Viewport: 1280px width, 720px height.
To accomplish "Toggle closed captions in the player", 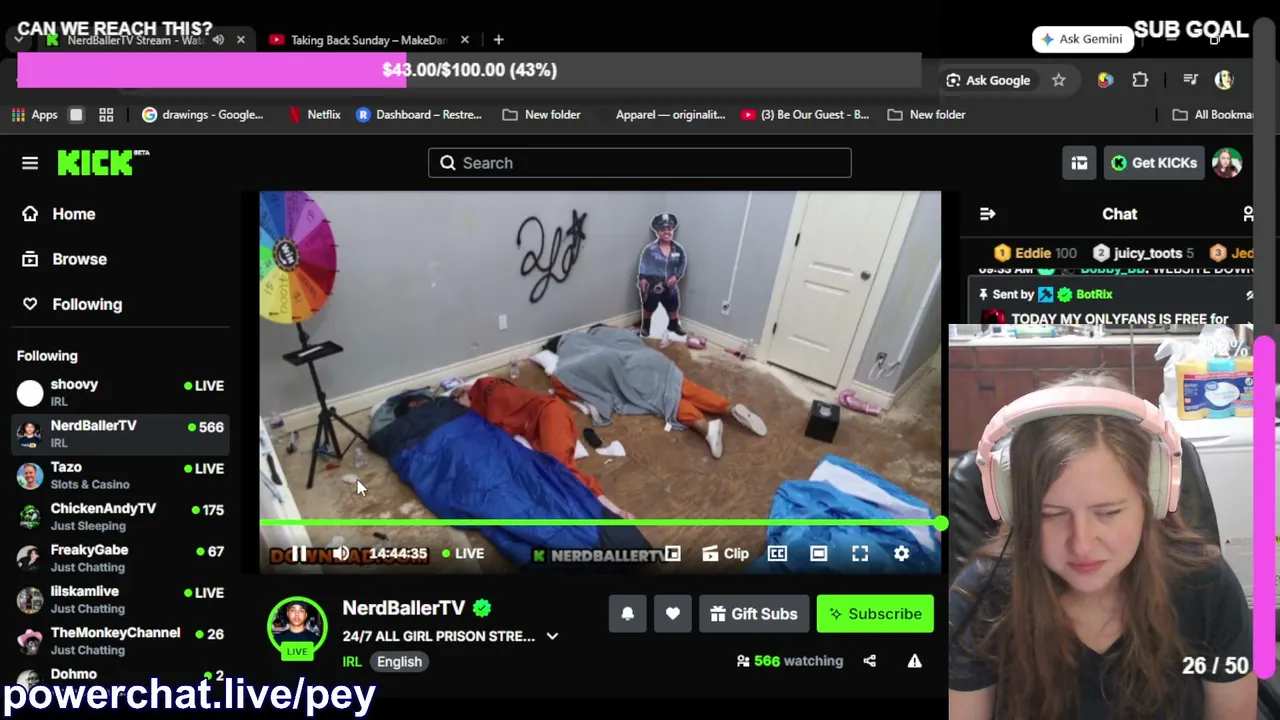I will tap(777, 554).
